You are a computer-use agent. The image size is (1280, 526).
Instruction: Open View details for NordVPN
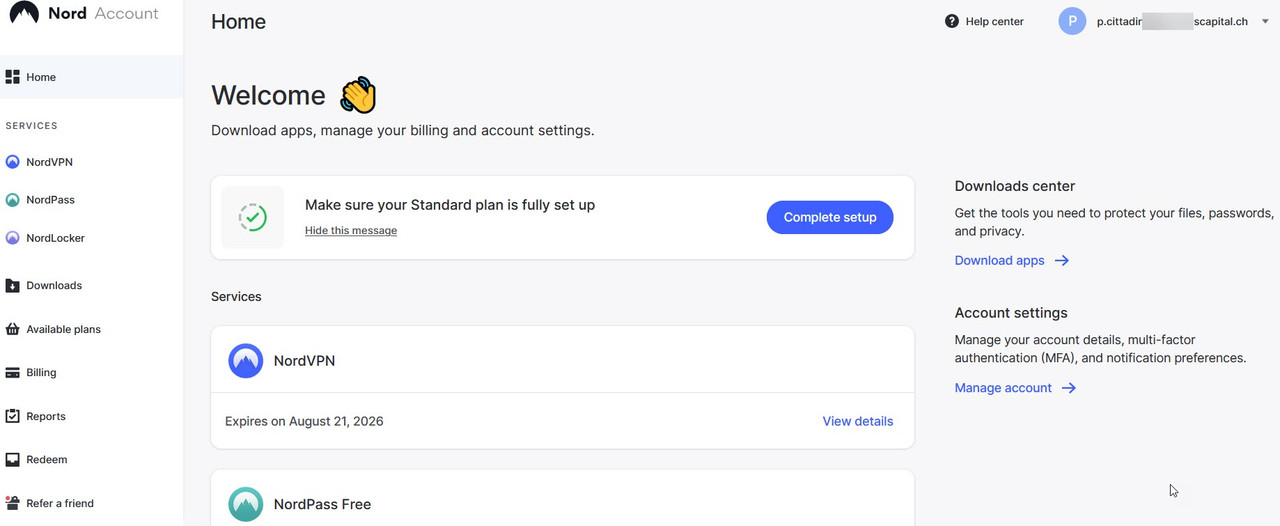857,421
